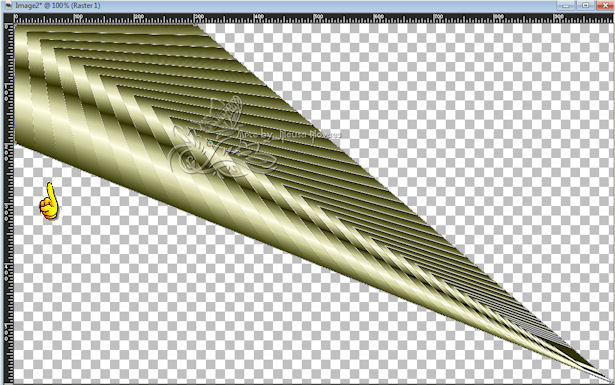Minimize the Image2 window
Image resolution: width=615 pixels, height=385 pixels.
(566, 5)
